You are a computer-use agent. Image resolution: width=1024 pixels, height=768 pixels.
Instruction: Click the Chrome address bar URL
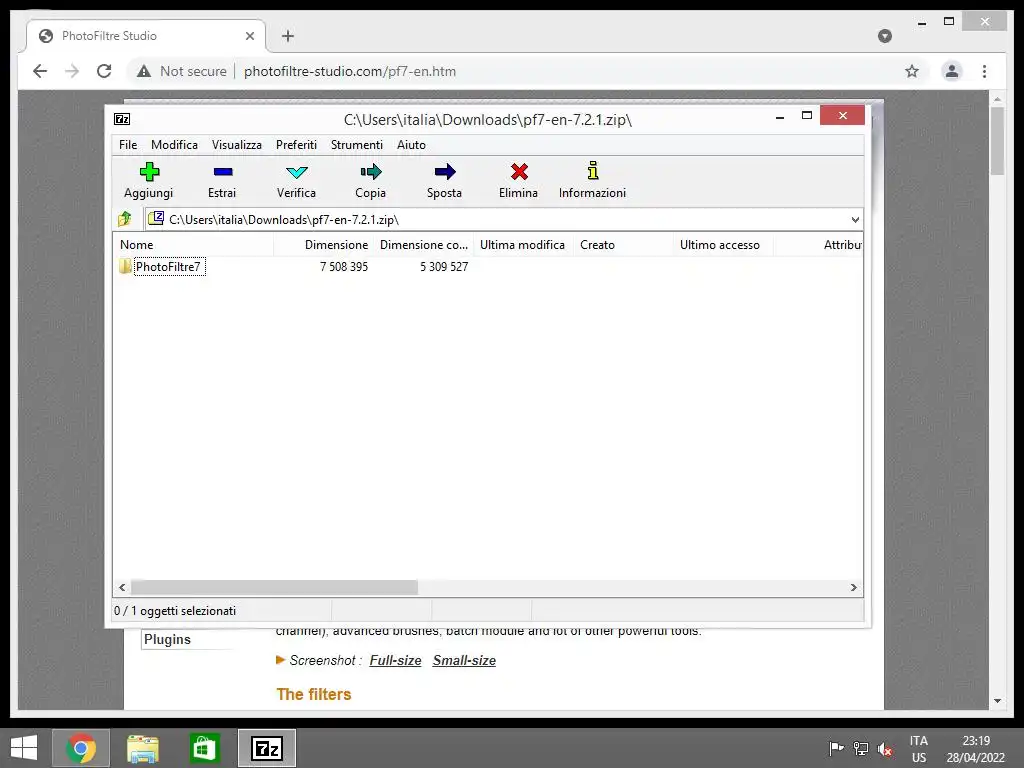point(350,71)
